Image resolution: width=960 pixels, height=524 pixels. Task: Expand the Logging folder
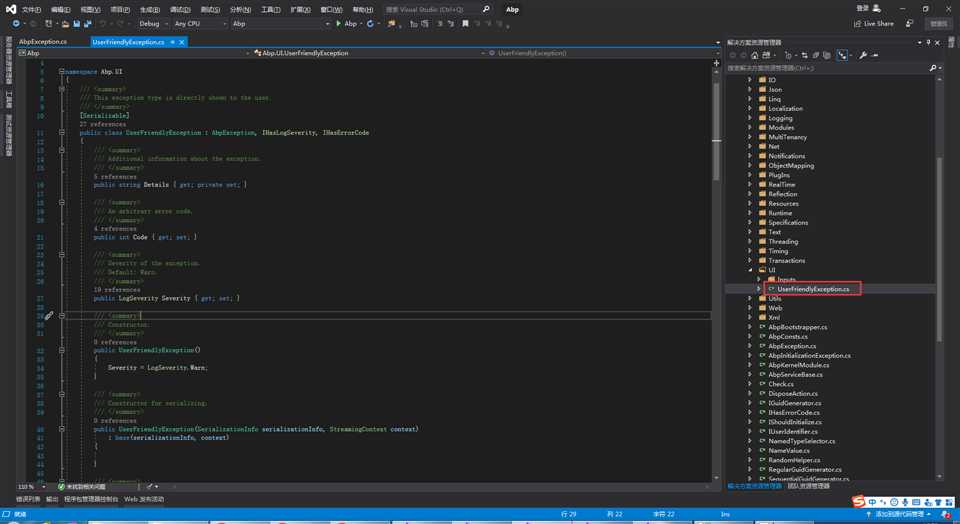(x=750, y=118)
